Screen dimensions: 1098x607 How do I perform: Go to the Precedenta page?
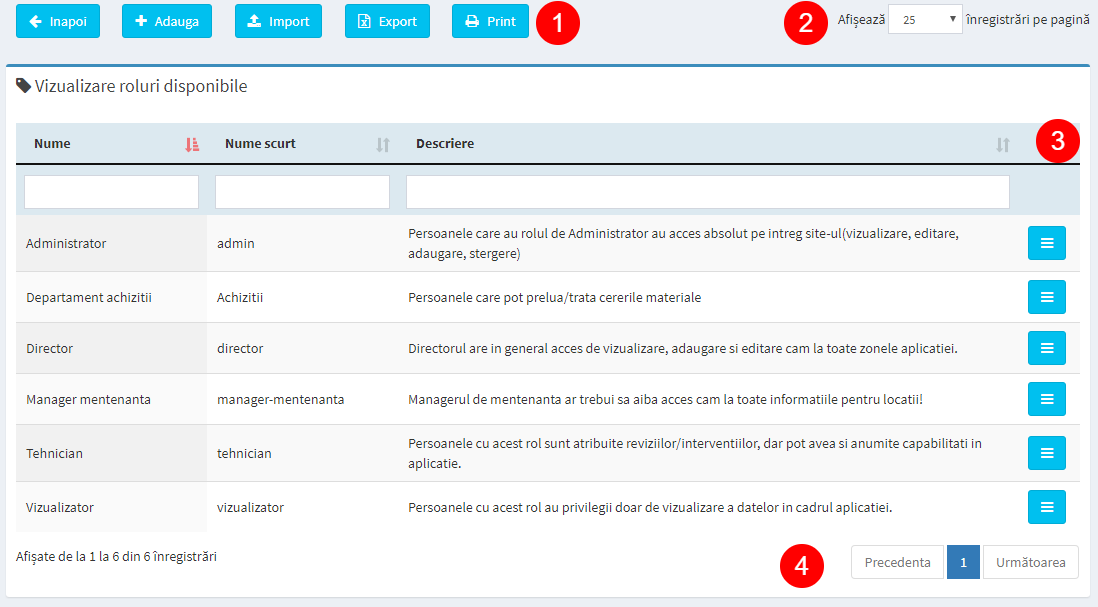coord(898,562)
